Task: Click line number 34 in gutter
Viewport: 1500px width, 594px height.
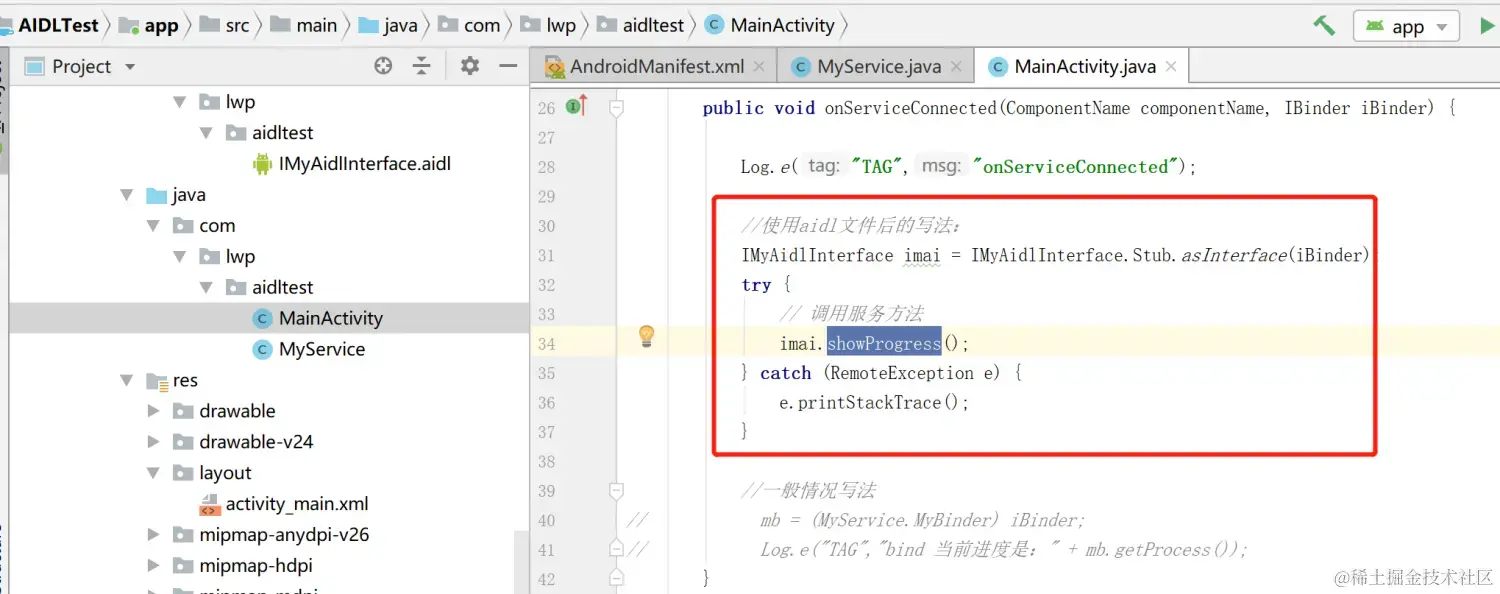Action: coord(546,344)
